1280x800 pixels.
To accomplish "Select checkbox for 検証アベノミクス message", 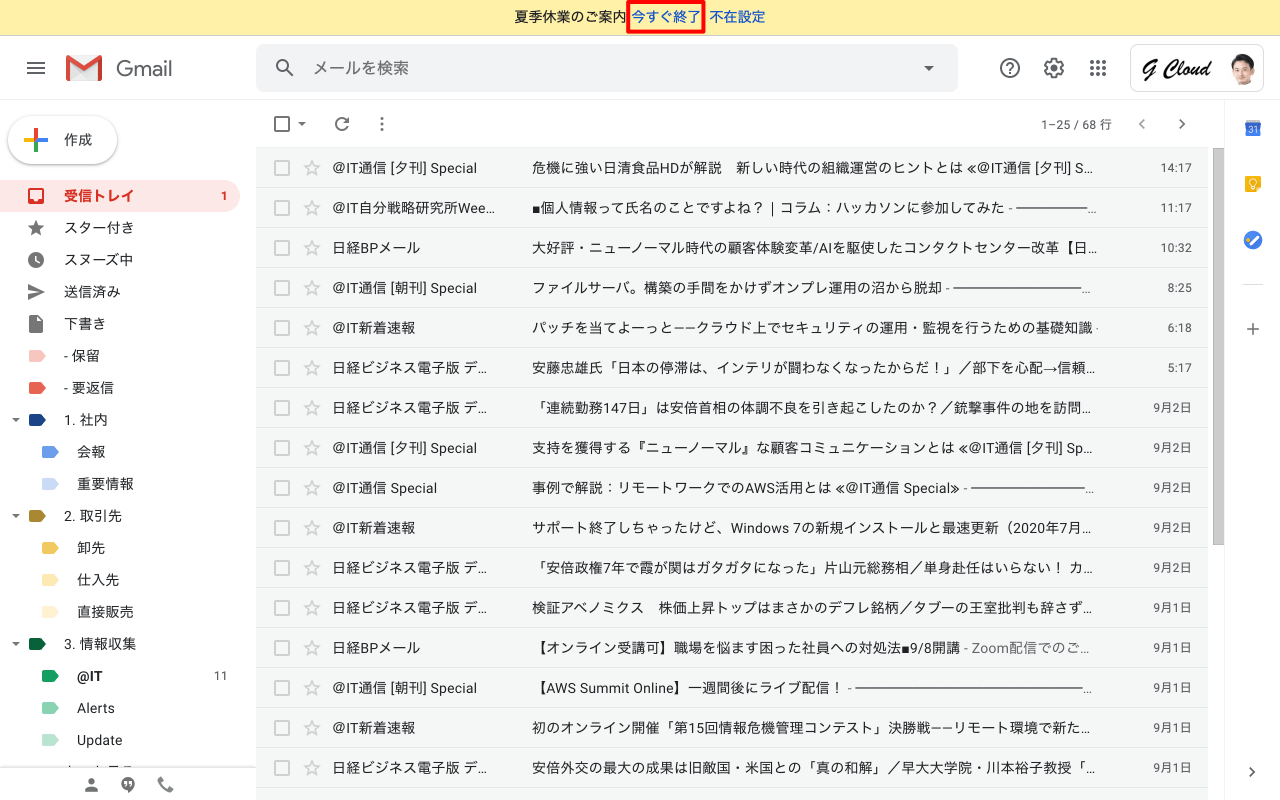I will pos(282,608).
